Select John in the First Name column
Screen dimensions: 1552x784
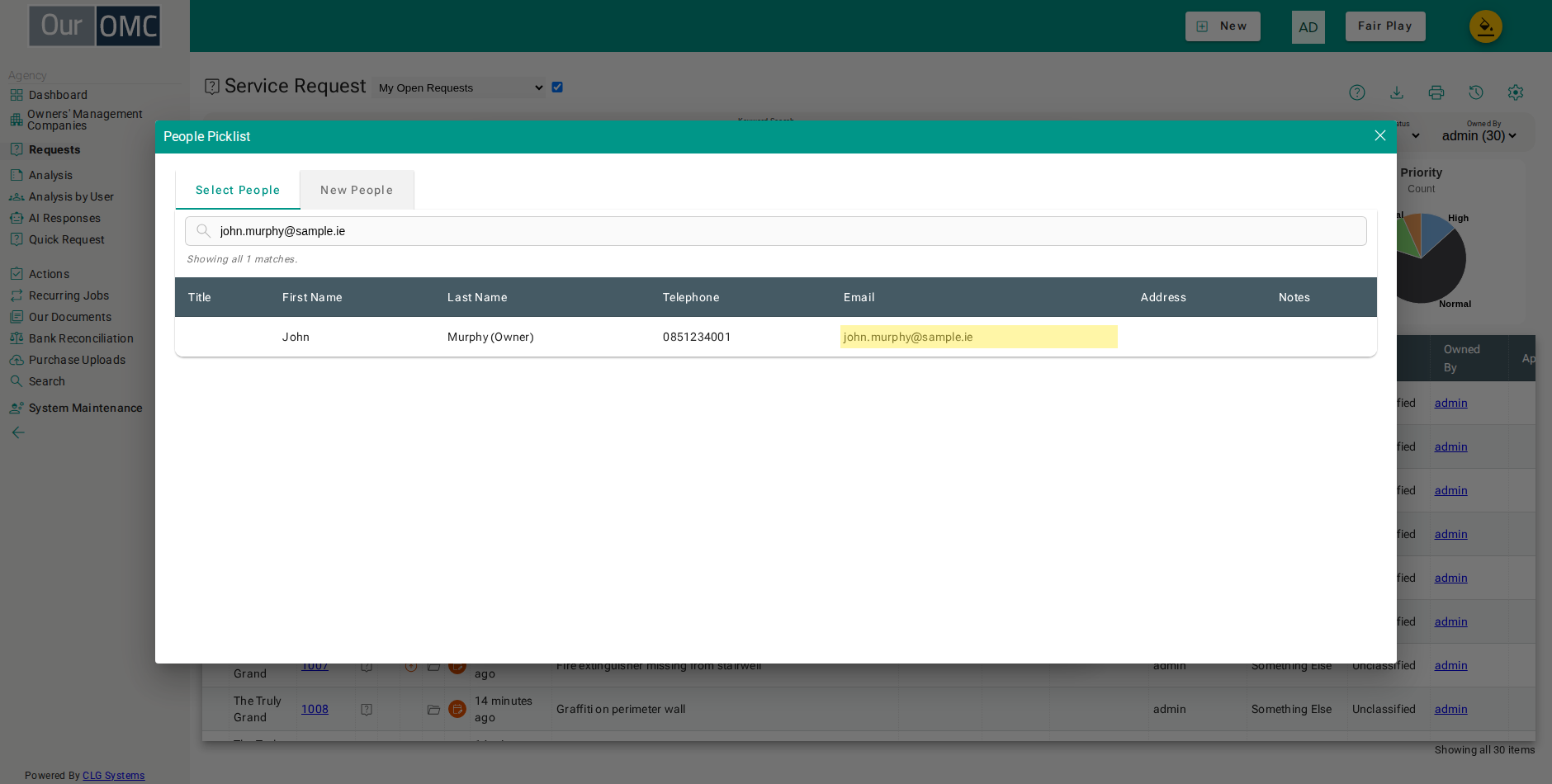pyautogui.click(x=296, y=337)
